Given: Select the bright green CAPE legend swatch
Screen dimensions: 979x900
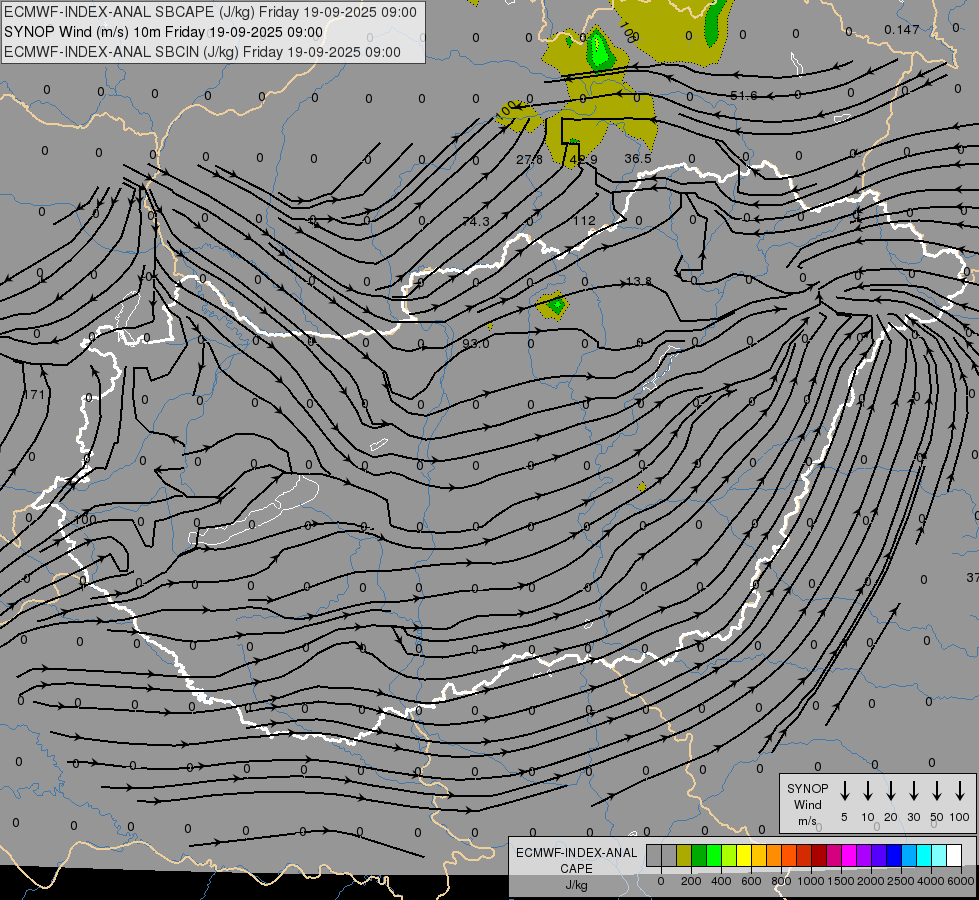Looking at the screenshot, I should (x=714, y=855).
